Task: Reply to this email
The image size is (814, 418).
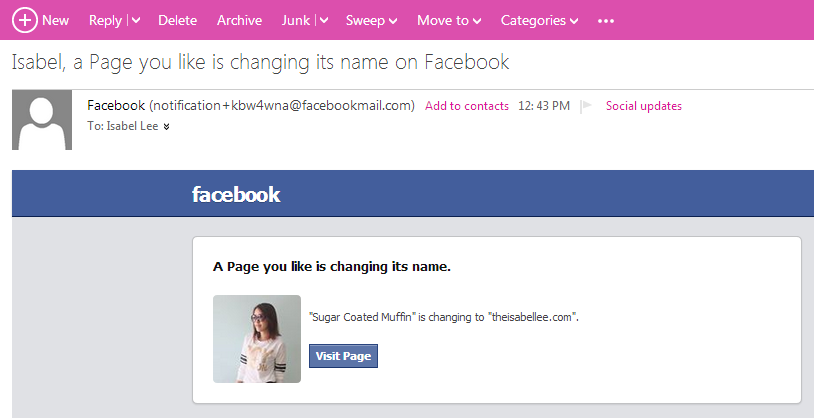Action: click(x=105, y=21)
